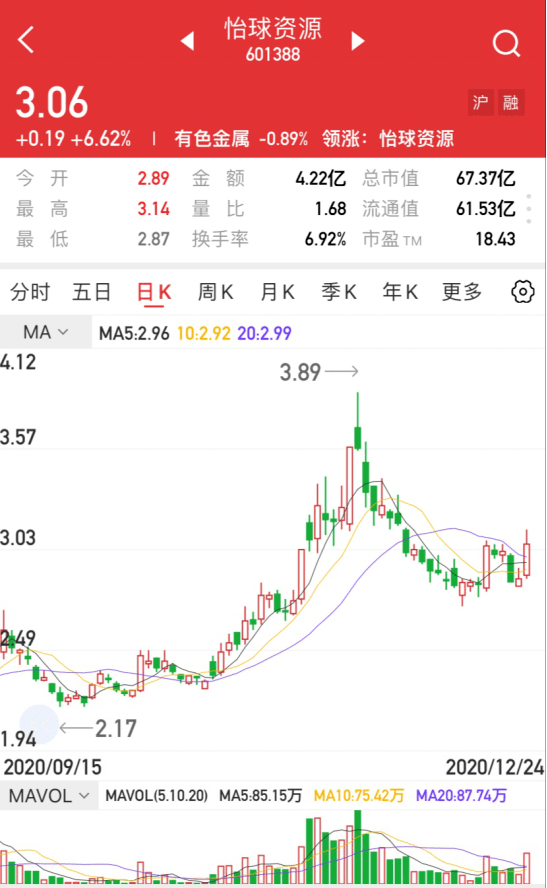
Task: Switch to 分时 intraday tab
Action: (30, 292)
